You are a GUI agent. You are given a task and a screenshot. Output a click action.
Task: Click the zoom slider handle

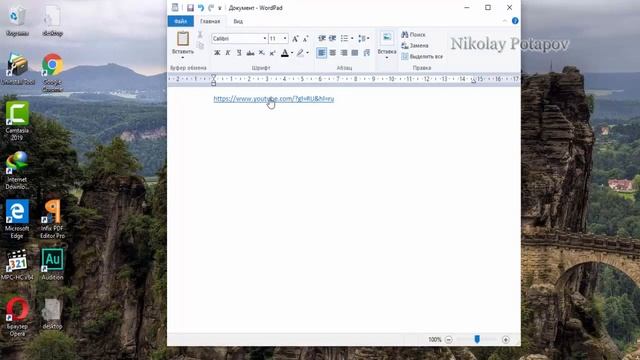tap(477, 339)
